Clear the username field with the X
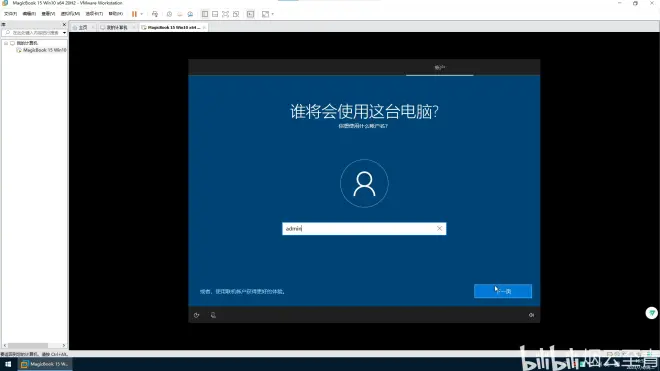The height and width of the screenshot is (371, 660). tap(439, 228)
